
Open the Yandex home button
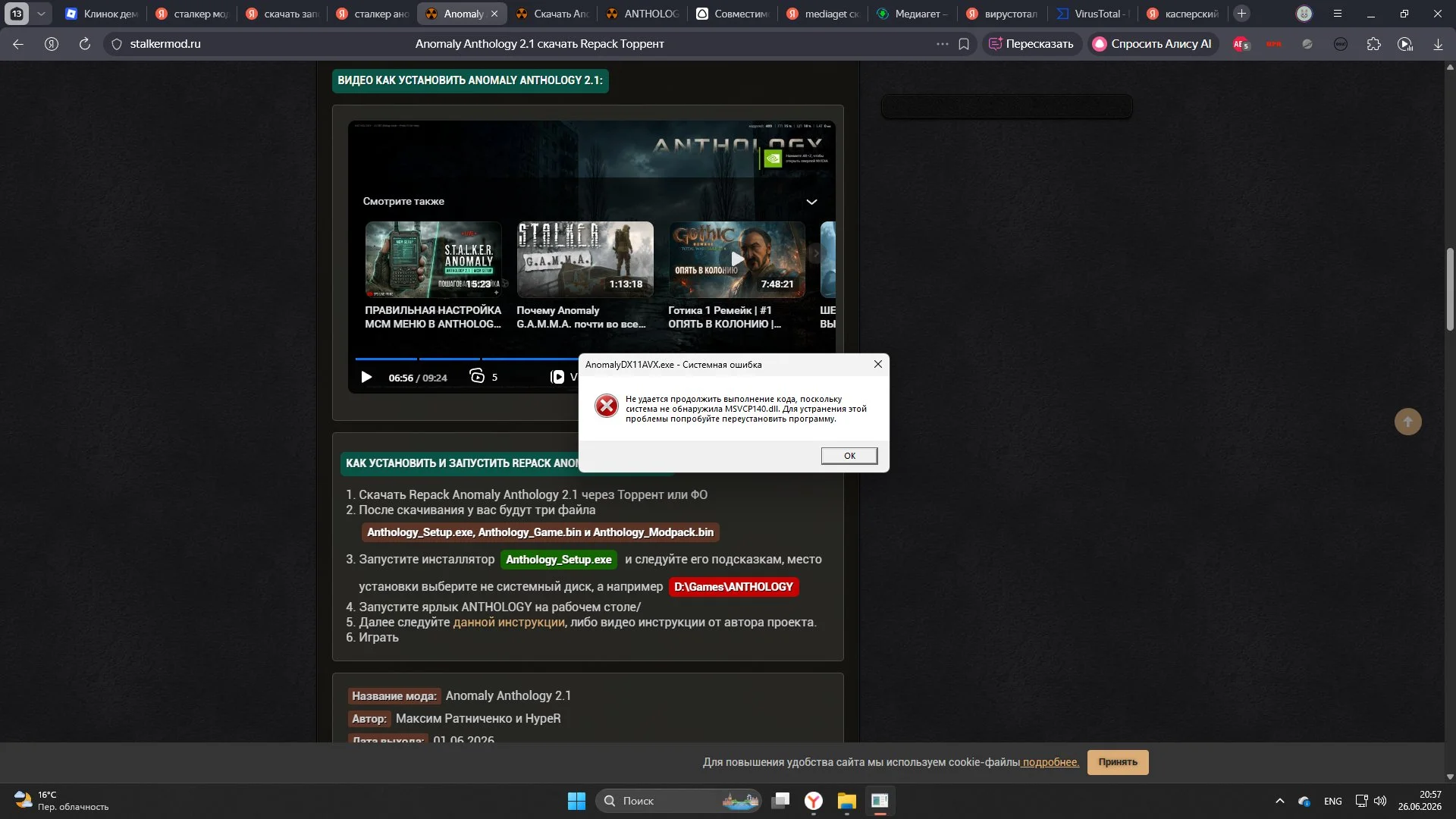point(52,44)
